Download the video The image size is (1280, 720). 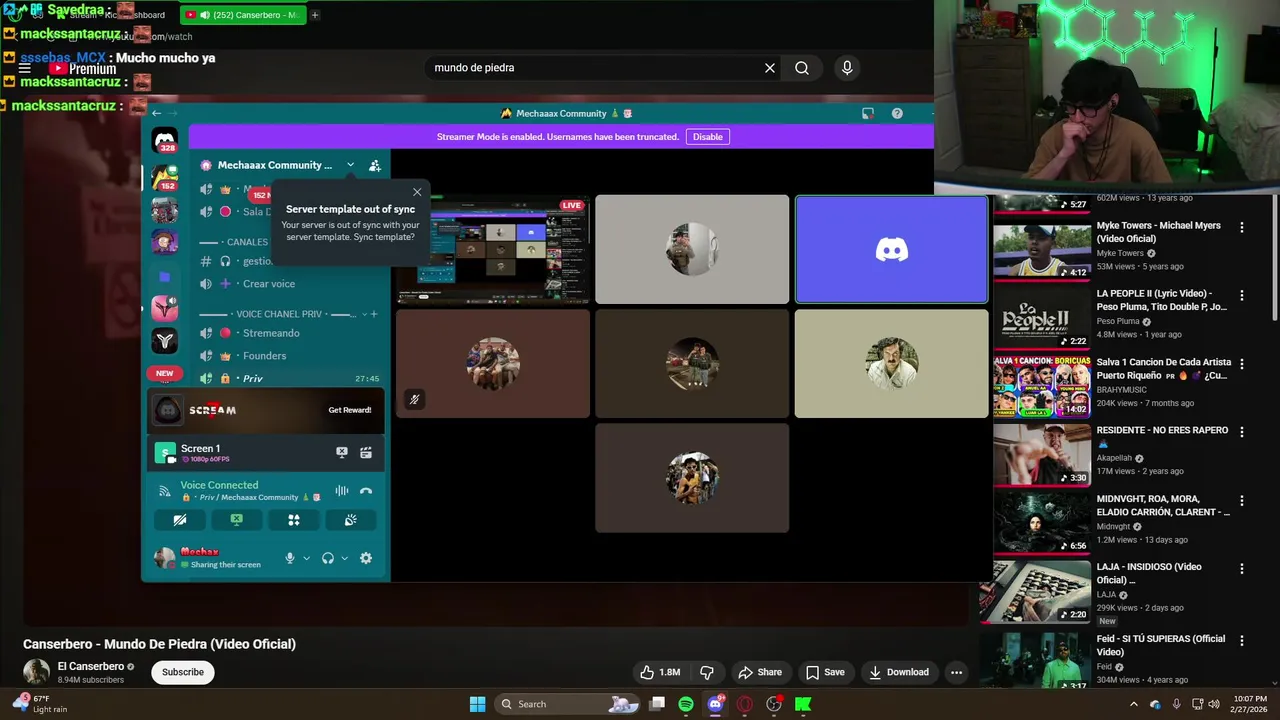pyautogui.click(x=898, y=672)
